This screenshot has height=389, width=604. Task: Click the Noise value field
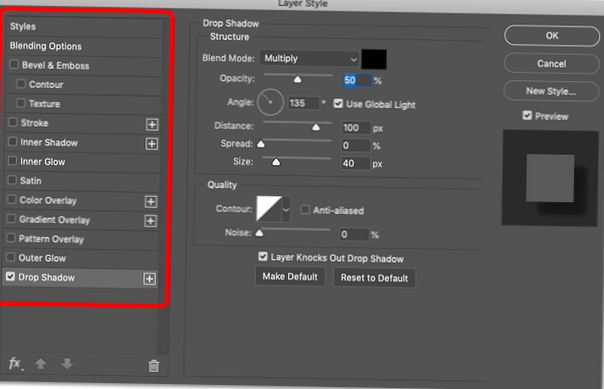click(x=354, y=234)
